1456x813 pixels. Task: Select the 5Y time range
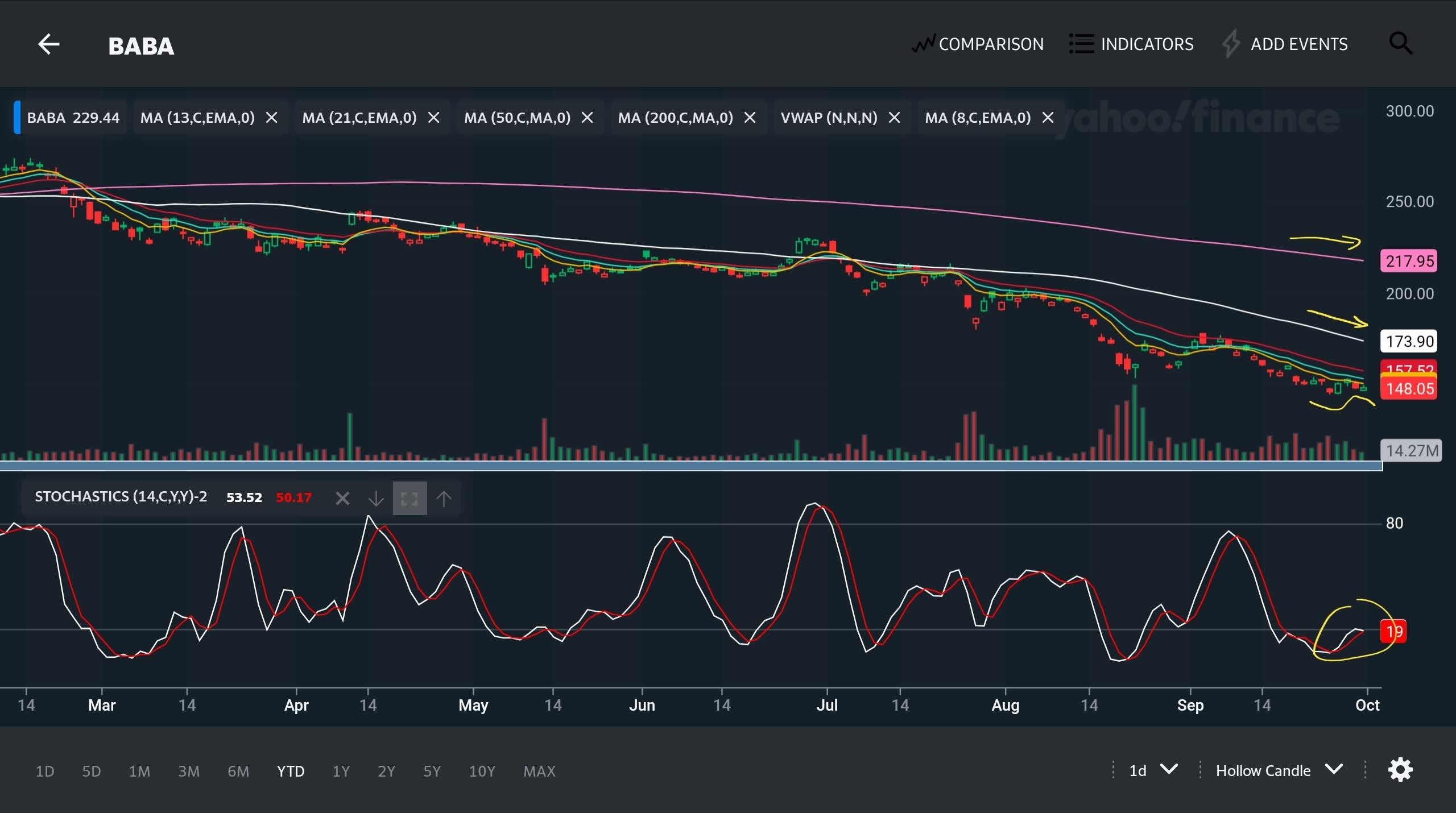pos(432,771)
